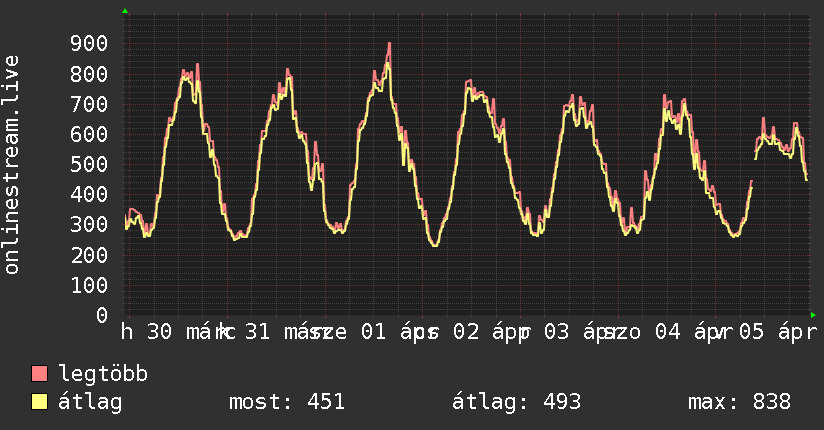824x430 pixels.
Task: Click the 'p 03 ápr' date label
Action: pyautogui.click(x=571, y=332)
